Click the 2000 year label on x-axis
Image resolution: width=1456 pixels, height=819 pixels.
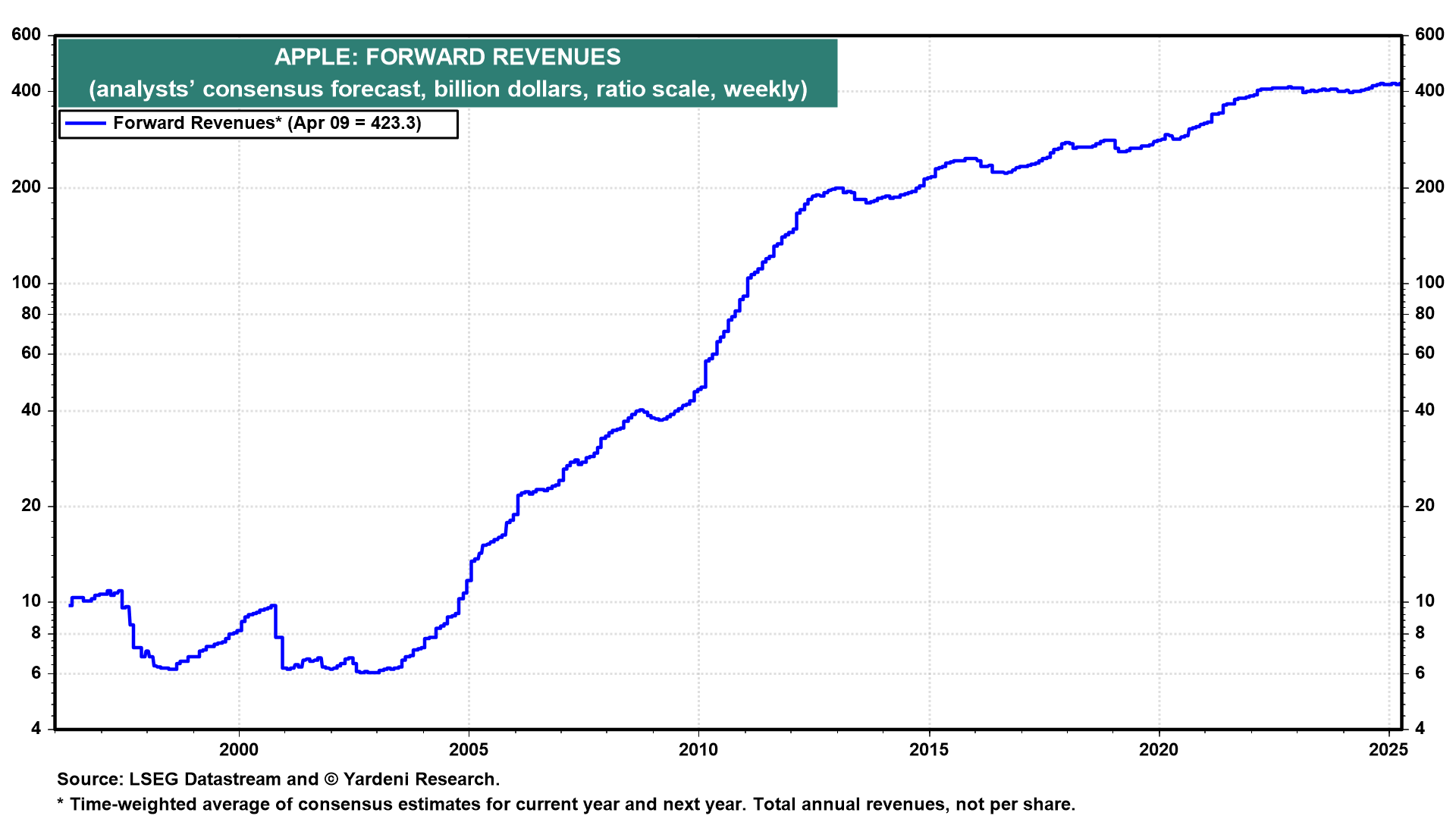pyautogui.click(x=239, y=750)
